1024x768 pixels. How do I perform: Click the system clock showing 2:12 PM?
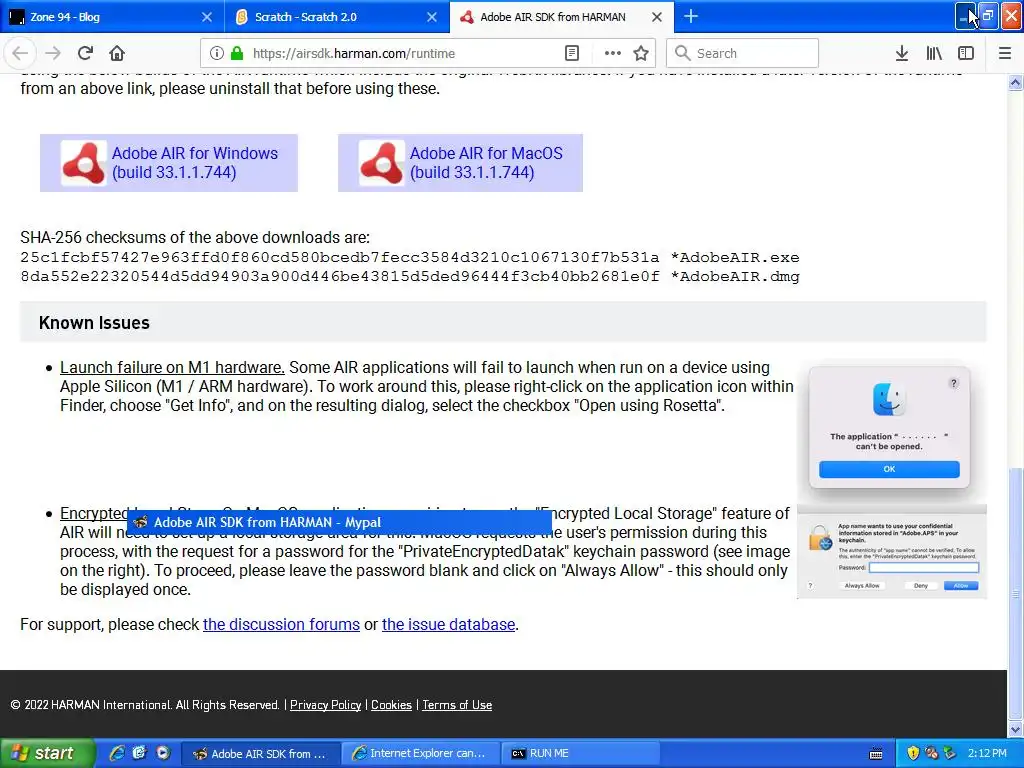[987, 754]
